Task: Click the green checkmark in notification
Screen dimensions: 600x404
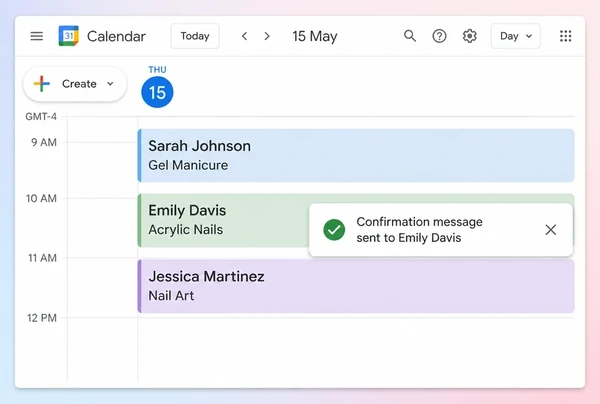Action: click(334, 230)
